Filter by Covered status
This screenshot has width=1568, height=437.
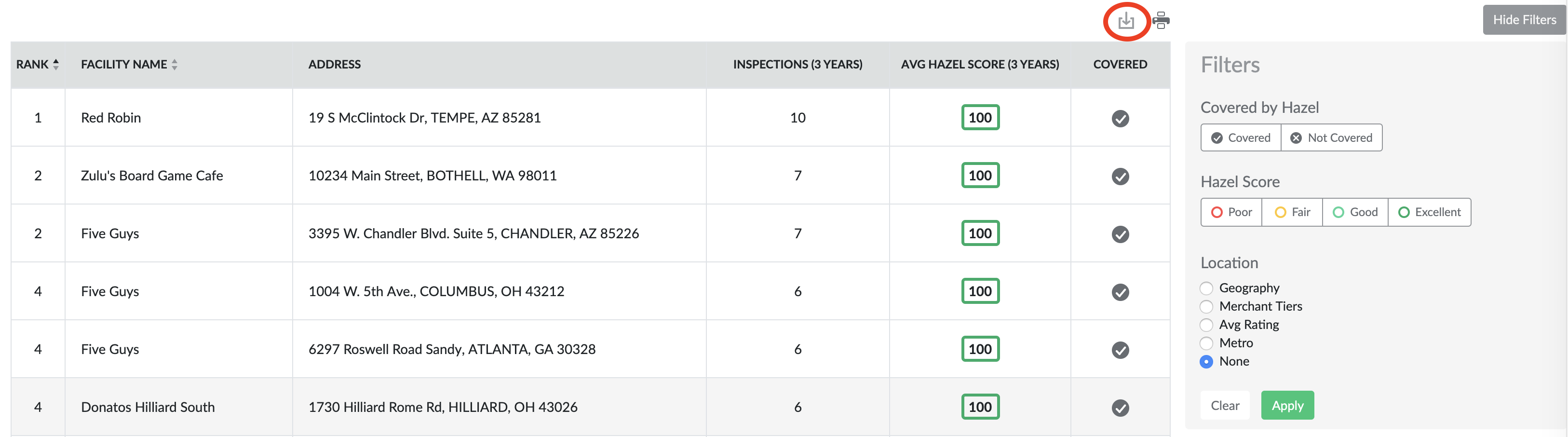(1241, 137)
